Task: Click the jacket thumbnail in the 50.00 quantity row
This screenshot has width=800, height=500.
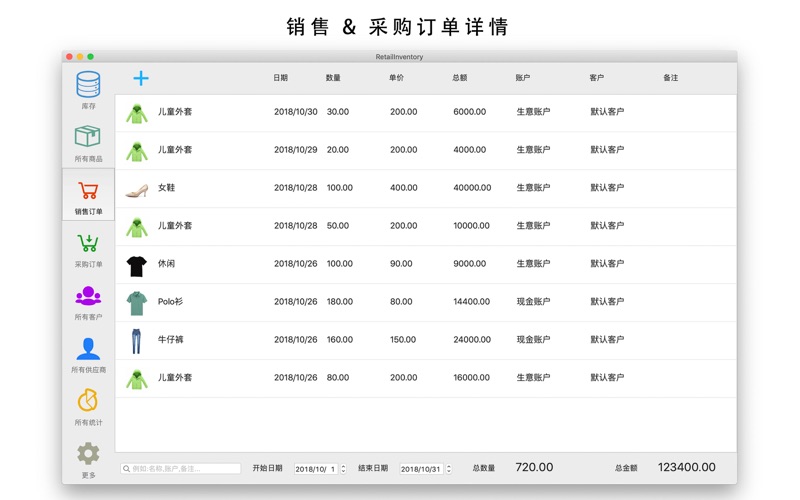Action: (x=137, y=228)
